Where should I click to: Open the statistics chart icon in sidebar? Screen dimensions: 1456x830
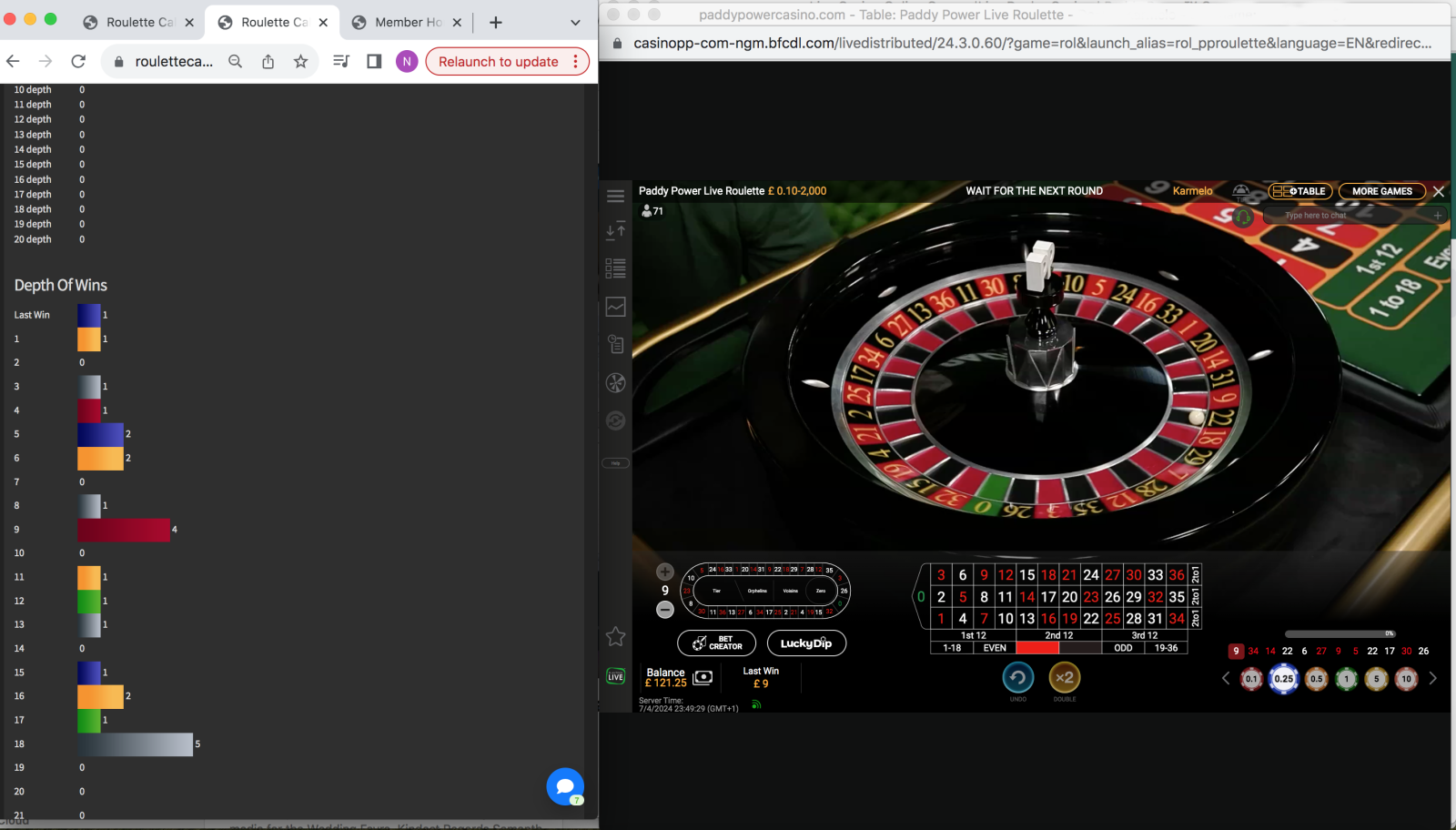click(x=615, y=307)
